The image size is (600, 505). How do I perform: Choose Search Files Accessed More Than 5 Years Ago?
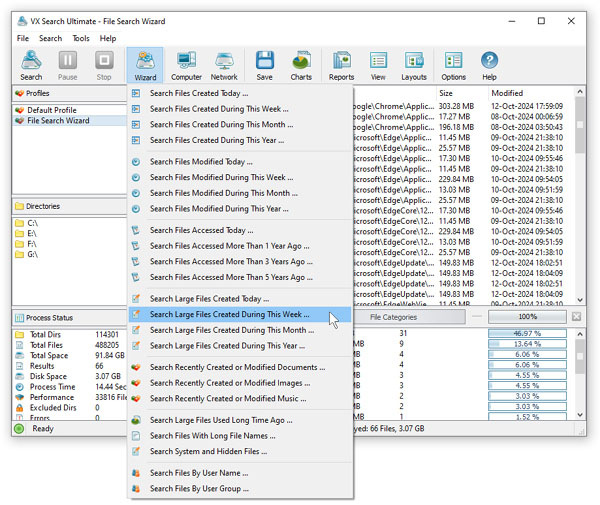(240, 277)
